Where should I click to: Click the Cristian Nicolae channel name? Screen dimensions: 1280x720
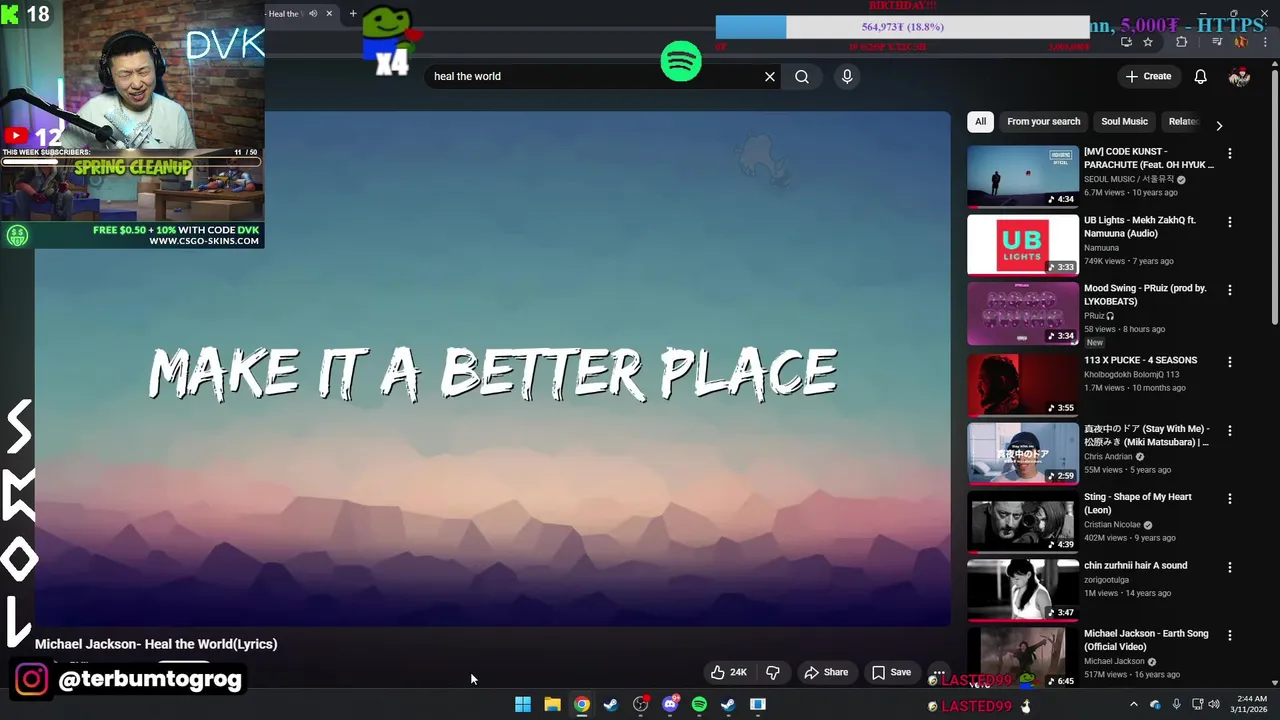coord(1112,524)
